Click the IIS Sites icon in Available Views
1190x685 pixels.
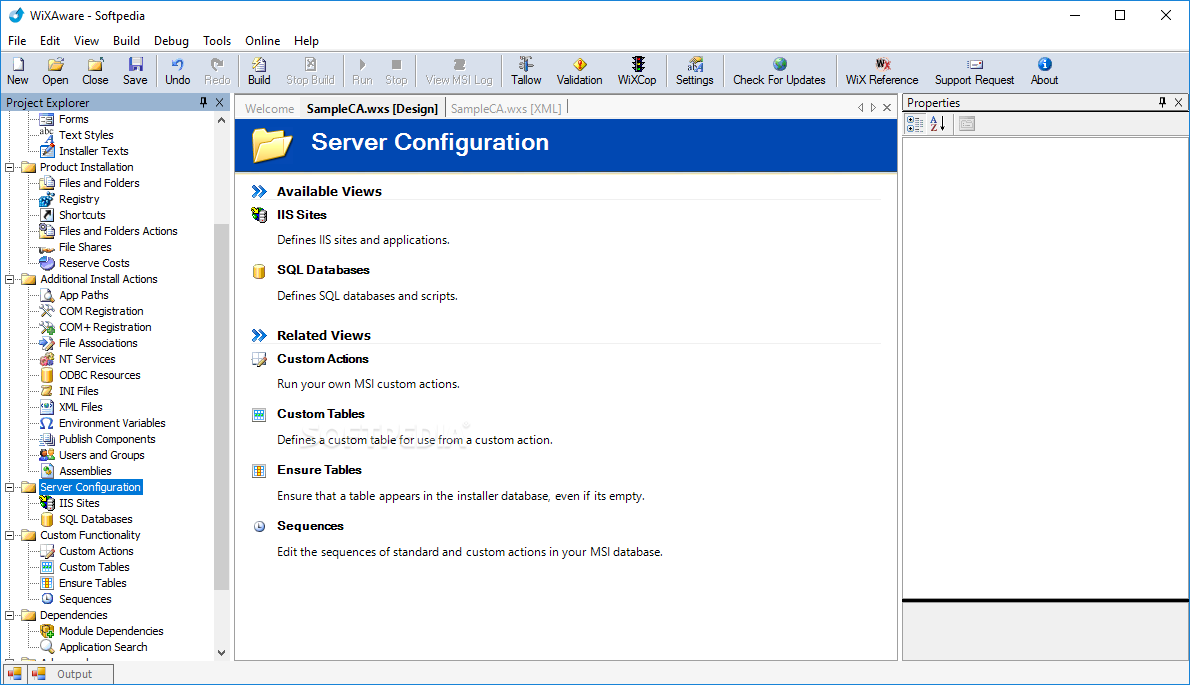tap(259, 215)
